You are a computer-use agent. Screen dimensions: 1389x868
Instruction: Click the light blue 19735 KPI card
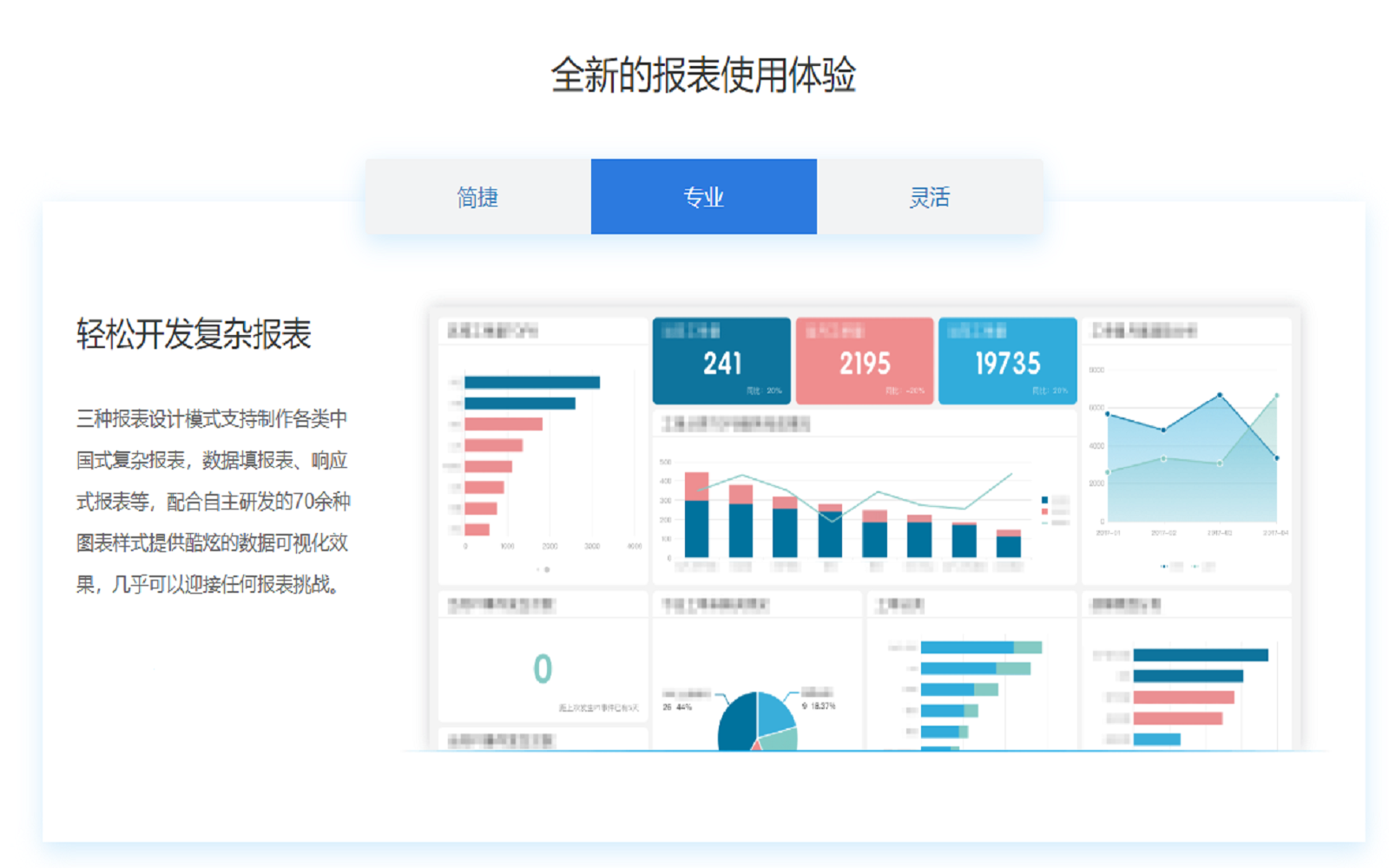pos(1008,361)
